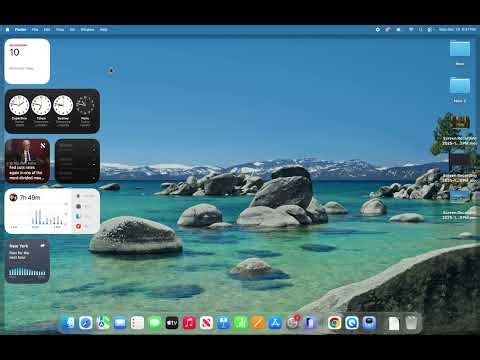Screen dimensions: 480x360
Task: Launch Google Chrome from the Dock
Action: click(334, 323)
